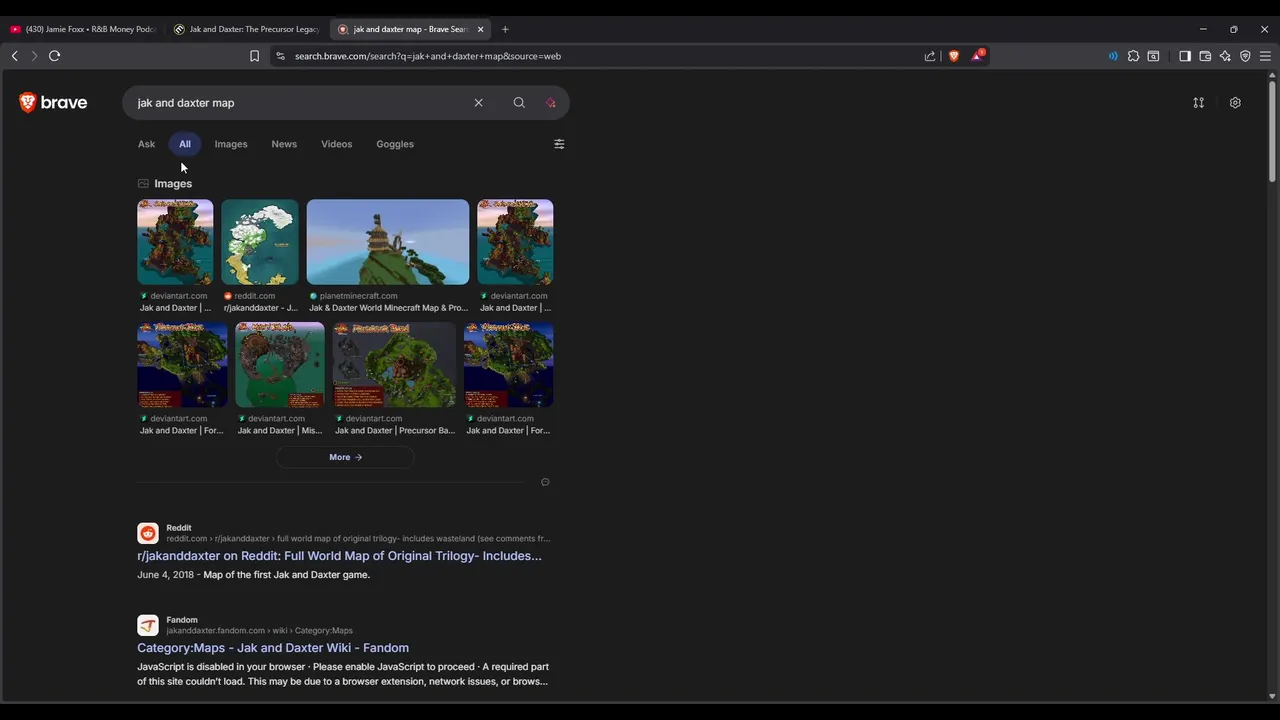Open Reddit Full World Map result link
This screenshot has width=1280, height=720.
tap(340, 556)
